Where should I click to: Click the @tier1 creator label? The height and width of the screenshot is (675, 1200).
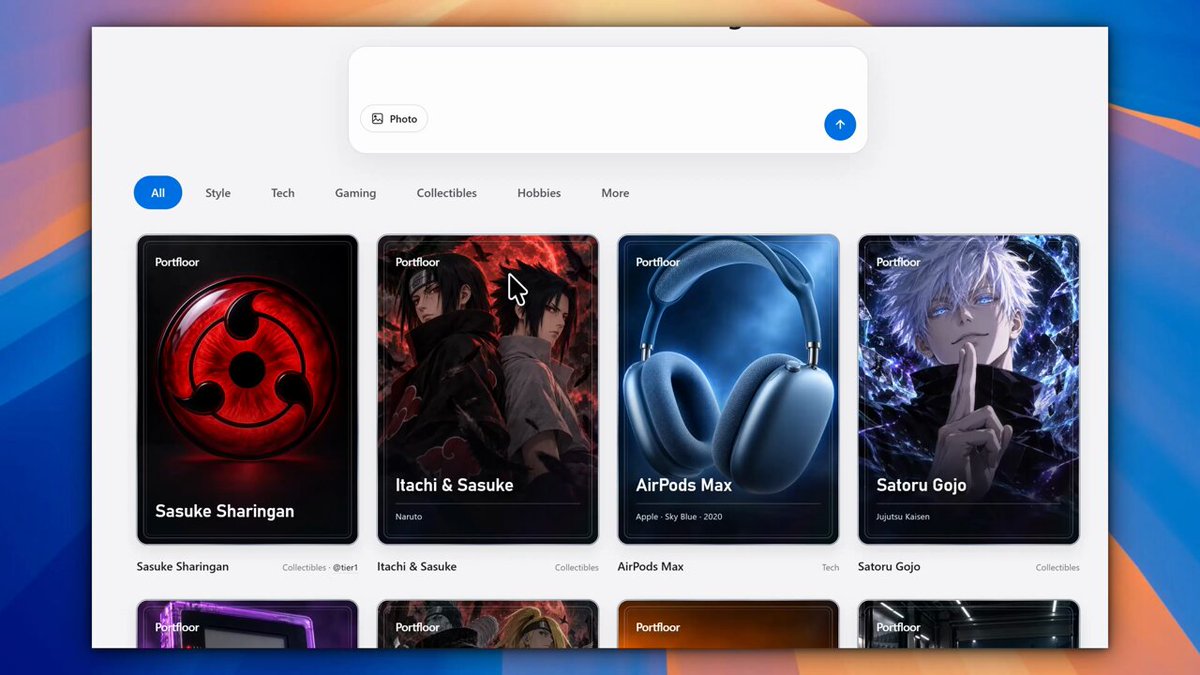pyautogui.click(x=345, y=568)
